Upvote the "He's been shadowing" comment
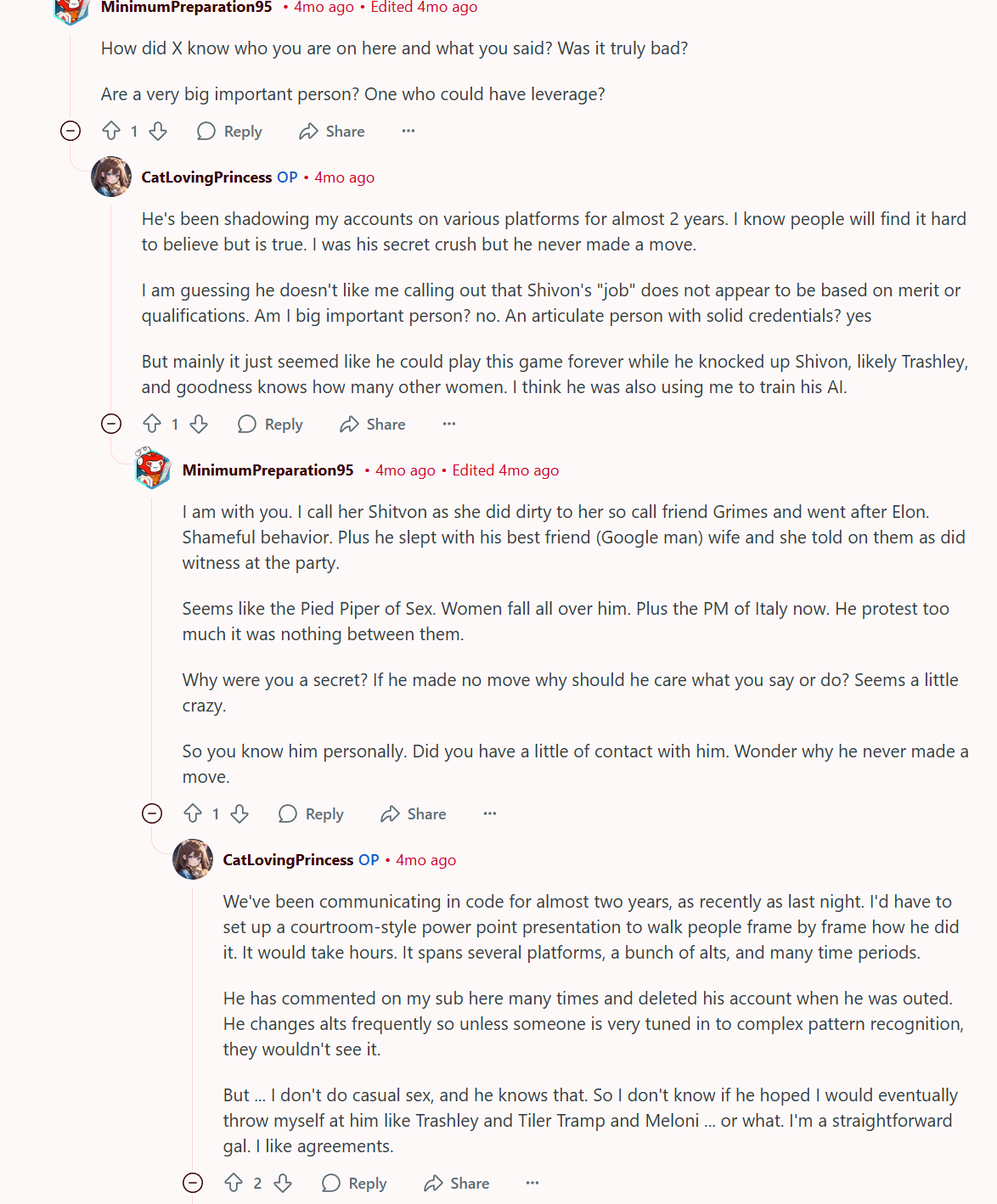This screenshot has height=1204, width=997. click(x=152, y=424)
